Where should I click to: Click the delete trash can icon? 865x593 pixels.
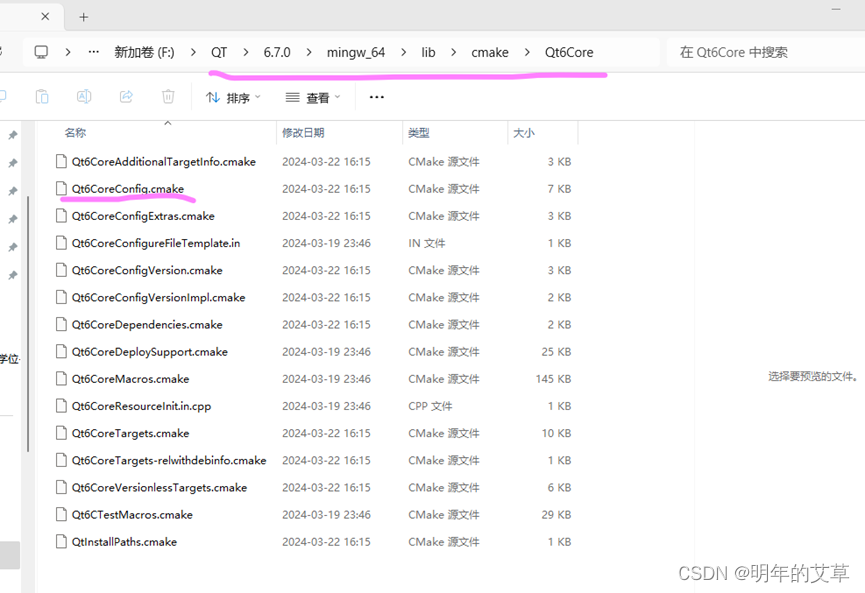coord(168,97)
